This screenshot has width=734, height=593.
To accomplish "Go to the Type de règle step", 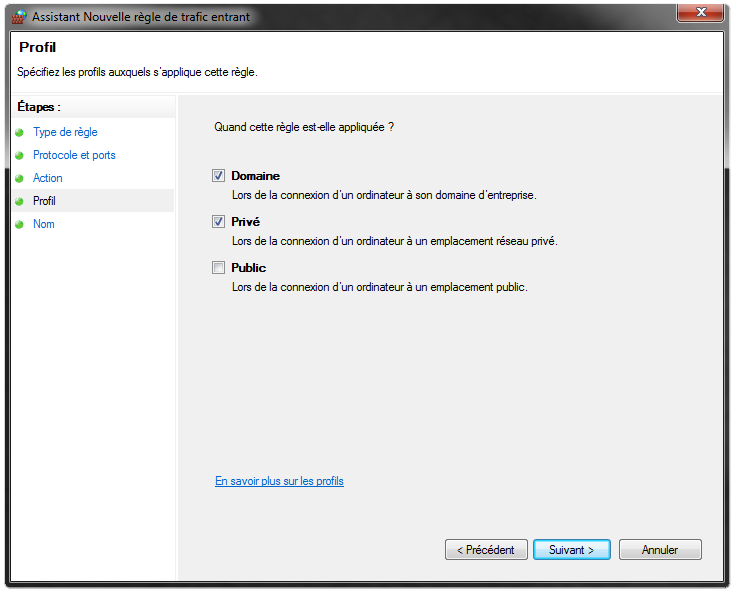I will (x=65, y=132).
